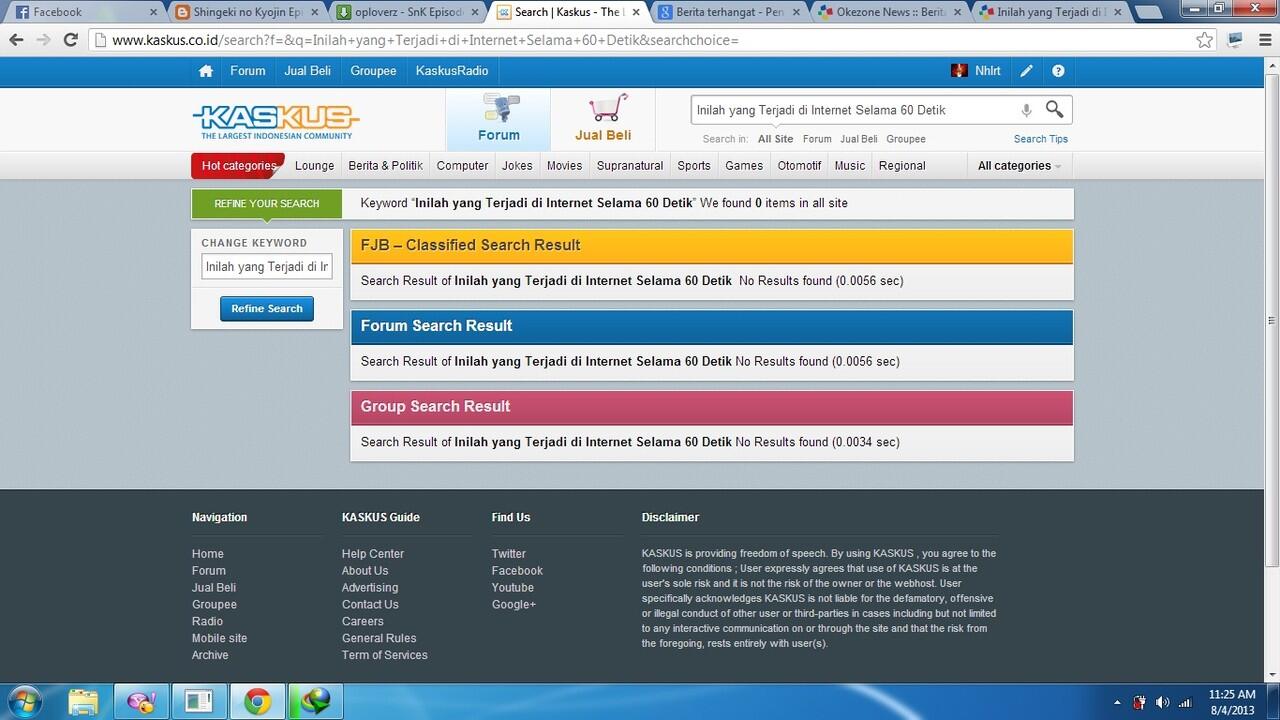
Task: Expand the All categories dropdown
Action: (x=1019, y=166)
